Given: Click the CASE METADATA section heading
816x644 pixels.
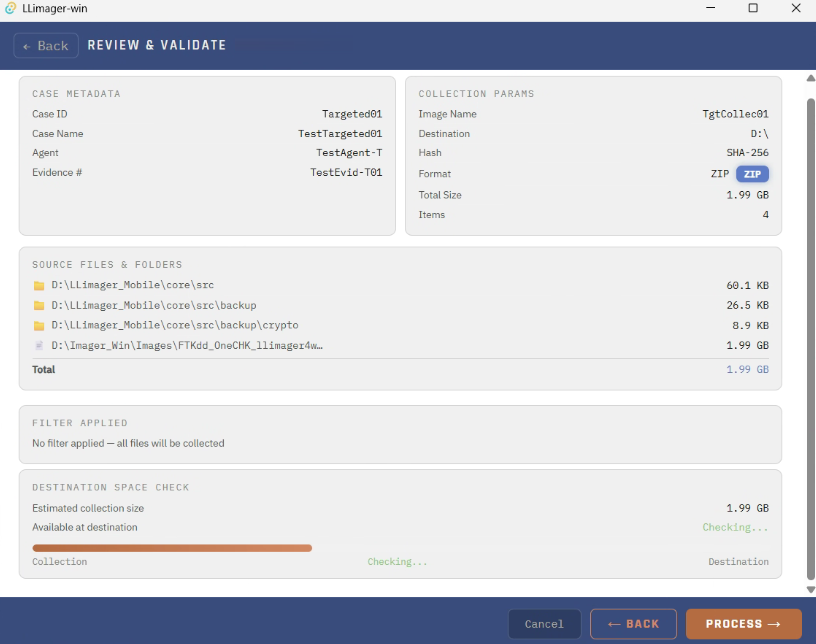Looking at the screenshot, I should point(76,94).
